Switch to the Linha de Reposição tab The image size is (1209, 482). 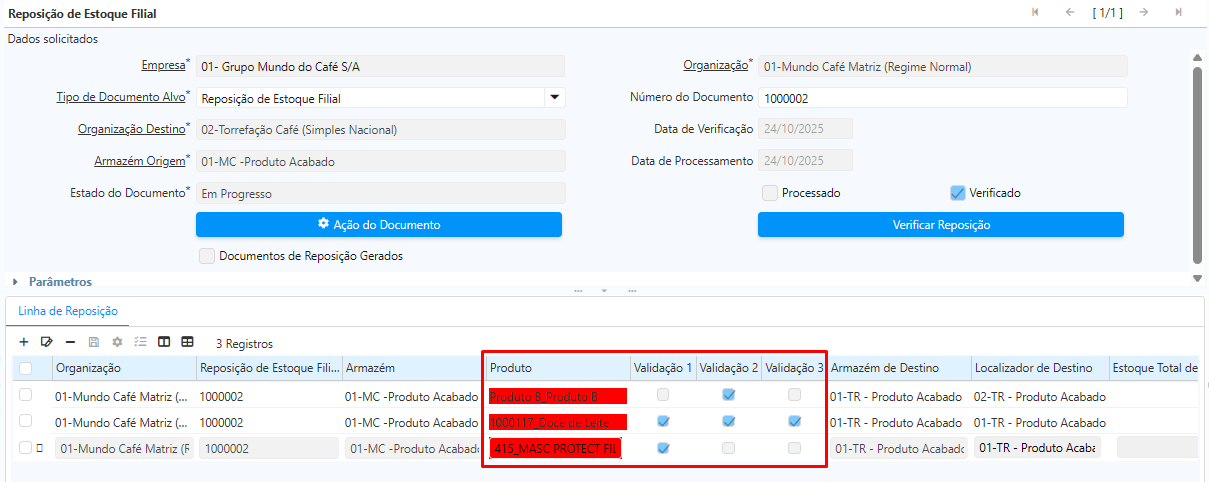pyautogui.click(x=68, y=311)
